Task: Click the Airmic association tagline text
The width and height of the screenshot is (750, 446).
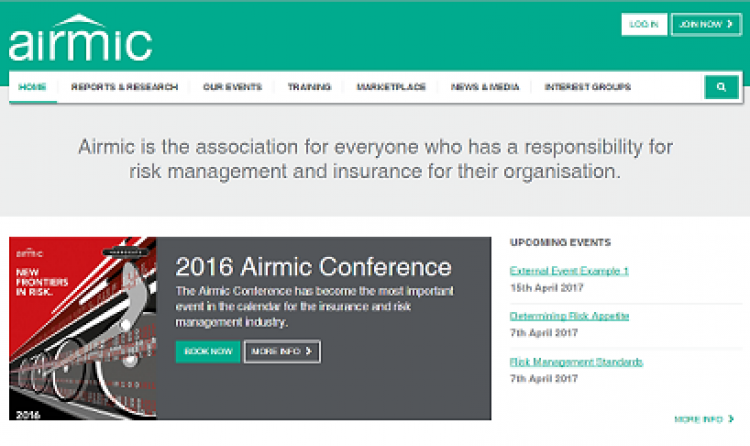Action: click(x=375, y=159)
